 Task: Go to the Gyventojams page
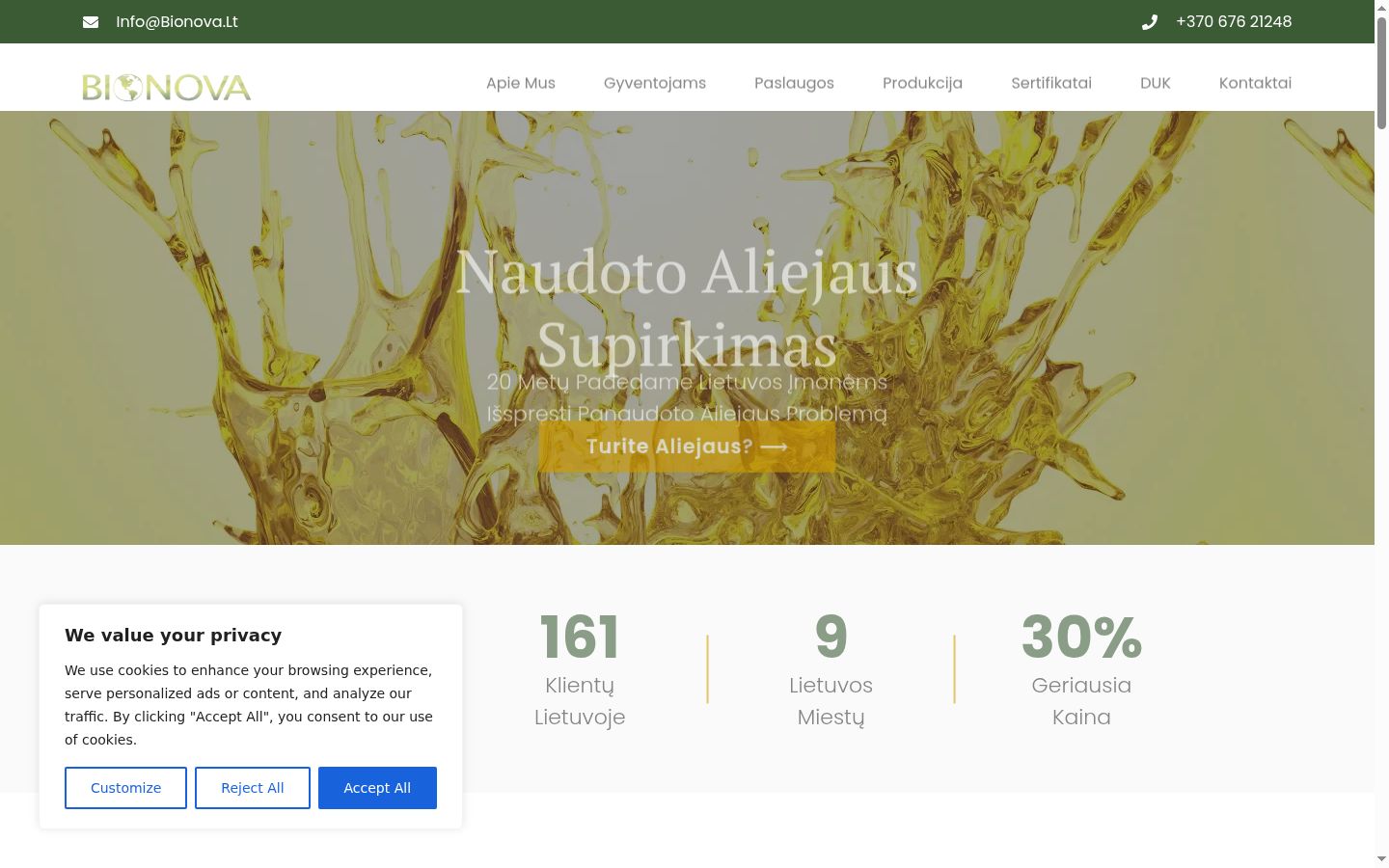coord(655,83)
